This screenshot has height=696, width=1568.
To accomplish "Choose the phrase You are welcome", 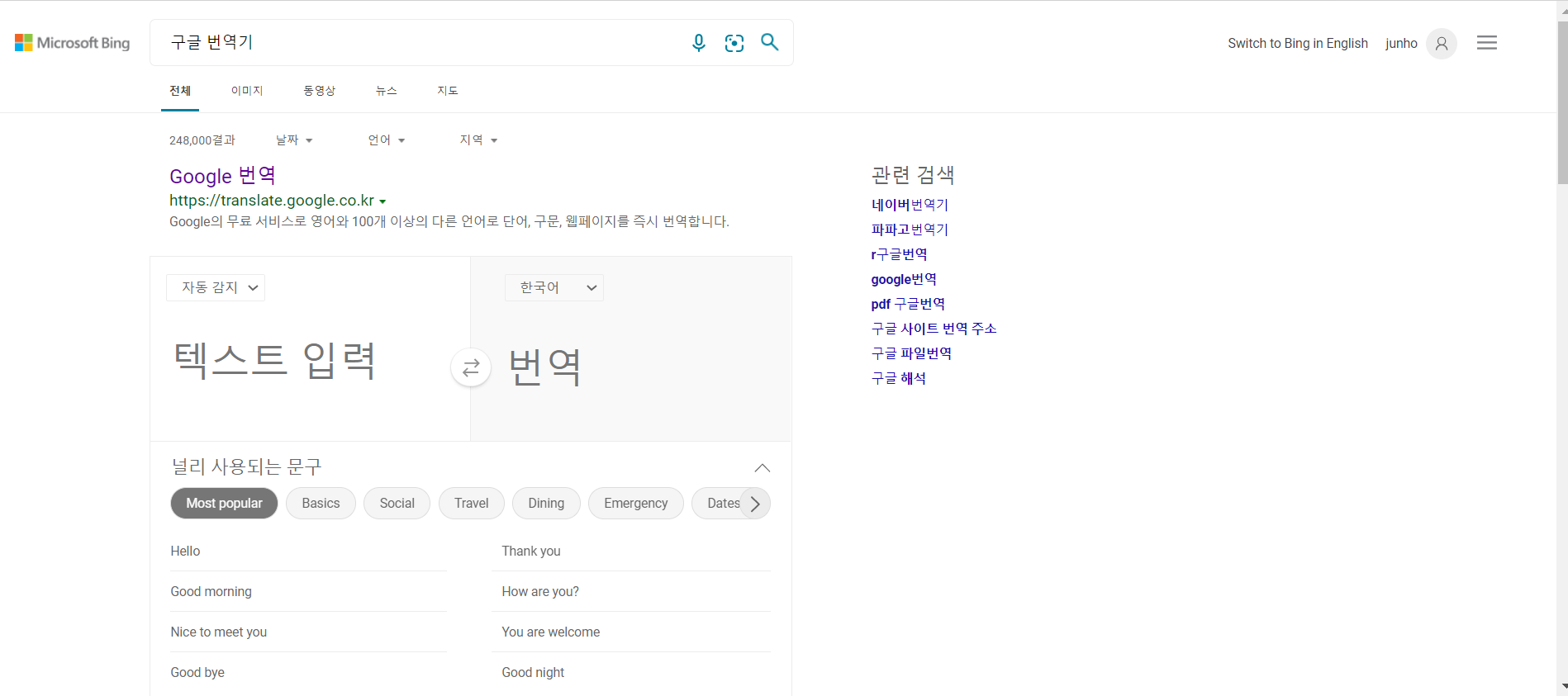I will [x=551, y=632].
